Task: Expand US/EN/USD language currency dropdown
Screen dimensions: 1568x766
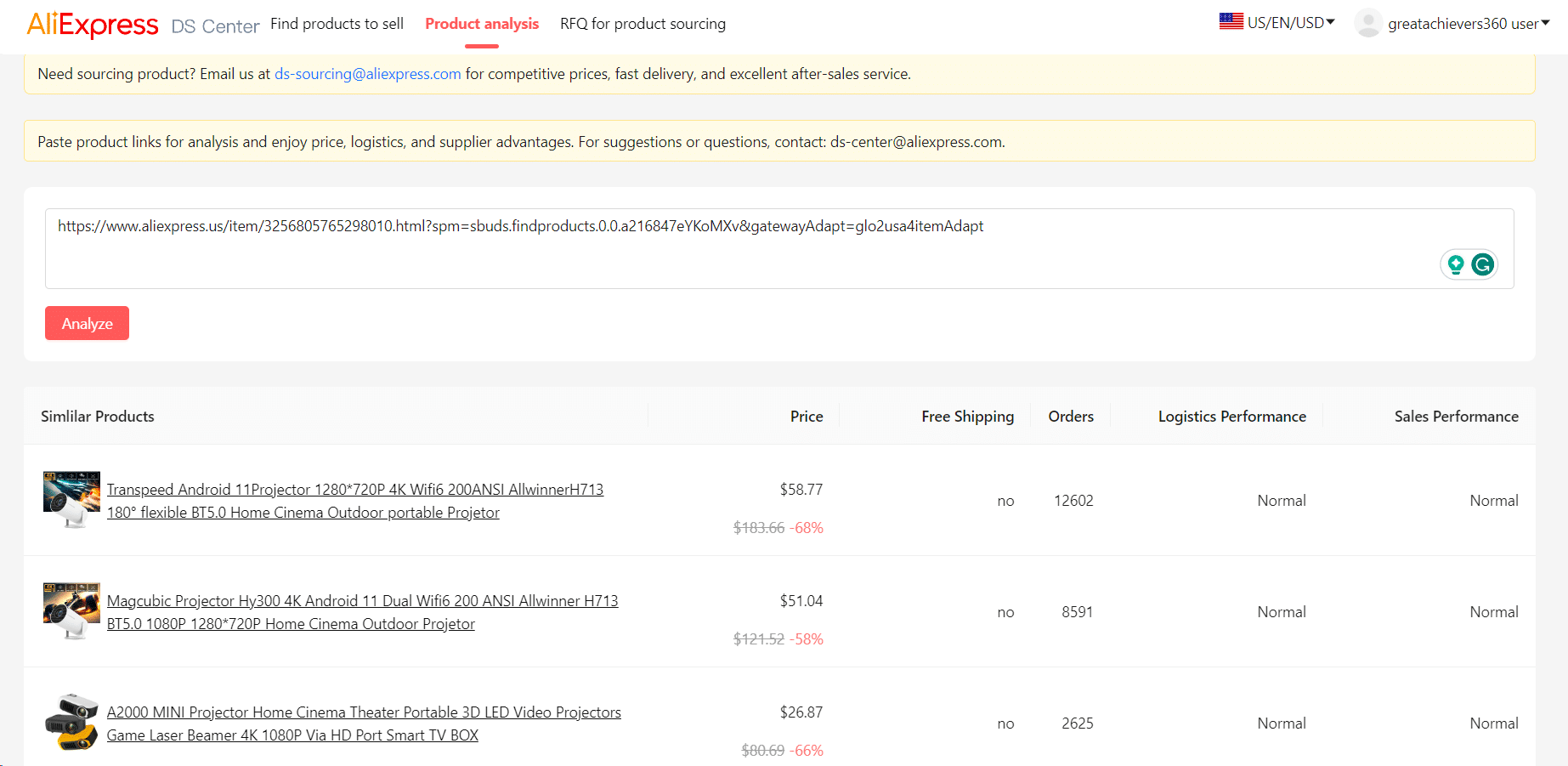Action: pyautogui.click(x=1291, y=23)
